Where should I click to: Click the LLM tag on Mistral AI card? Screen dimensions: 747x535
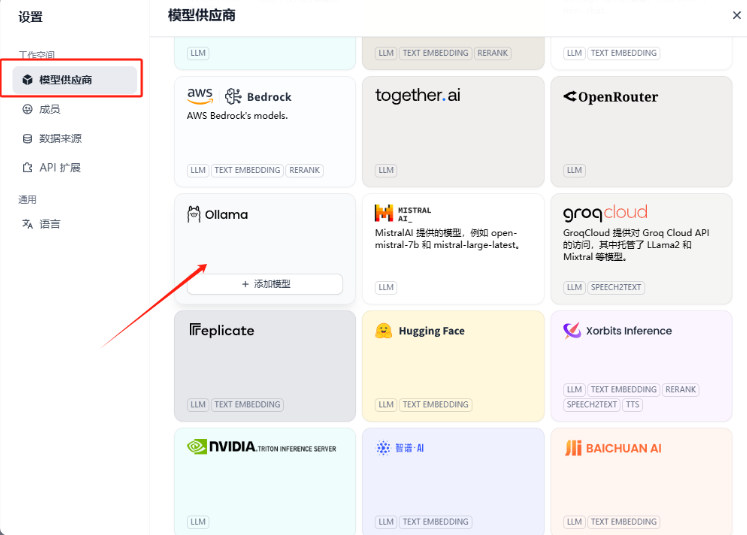coord(386,287)
